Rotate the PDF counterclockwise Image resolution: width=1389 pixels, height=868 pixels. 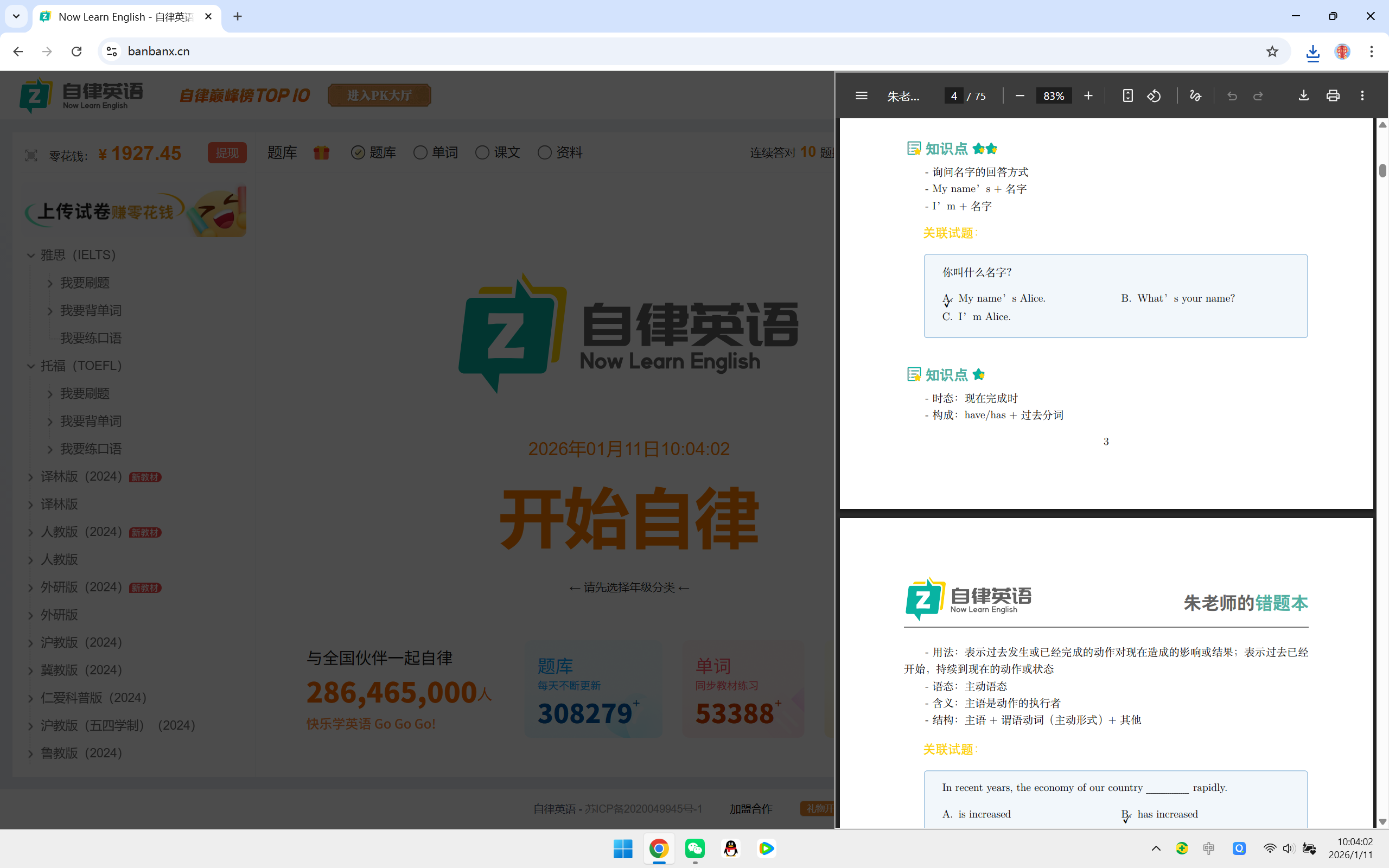[1154, 96]
